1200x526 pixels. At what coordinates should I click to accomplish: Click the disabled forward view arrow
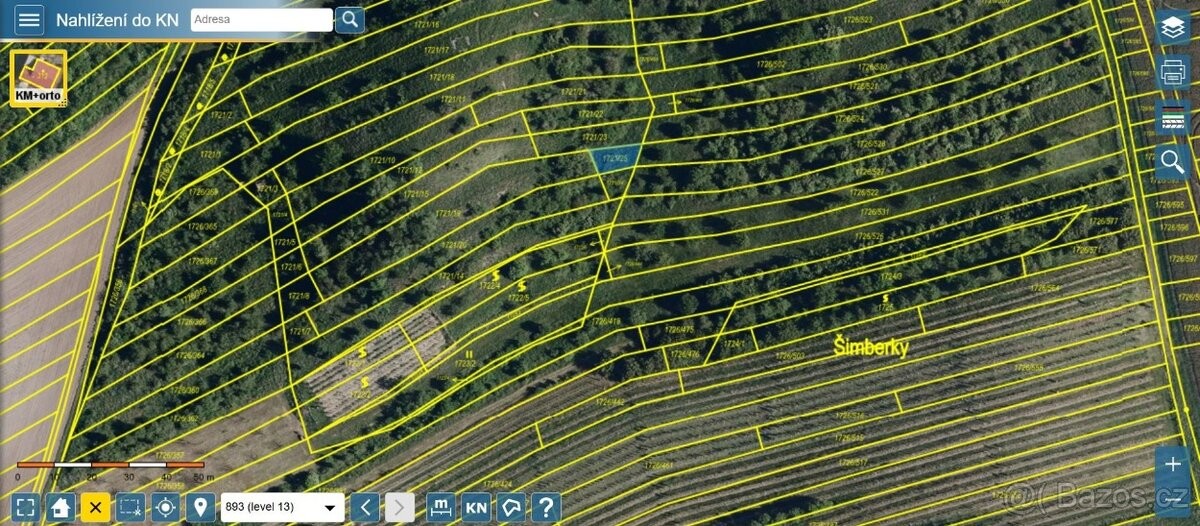pyautogui.click(x=400, y=507)
